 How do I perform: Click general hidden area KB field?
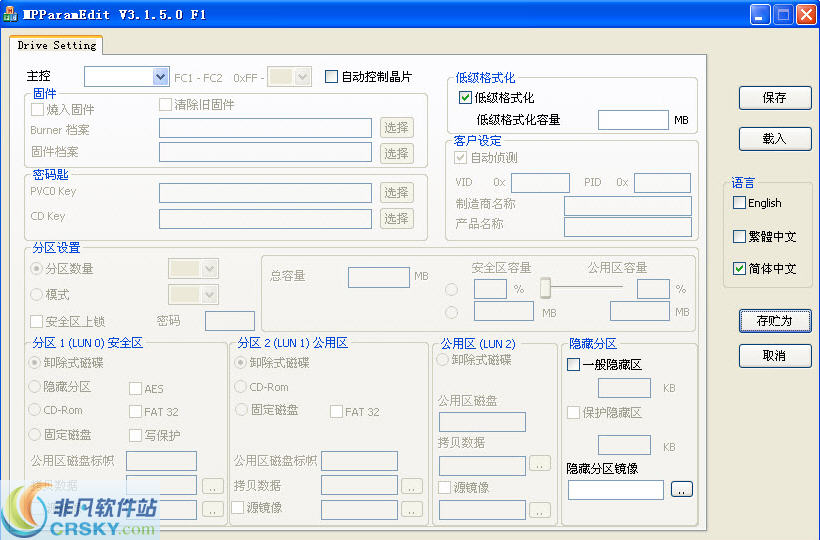624,388
